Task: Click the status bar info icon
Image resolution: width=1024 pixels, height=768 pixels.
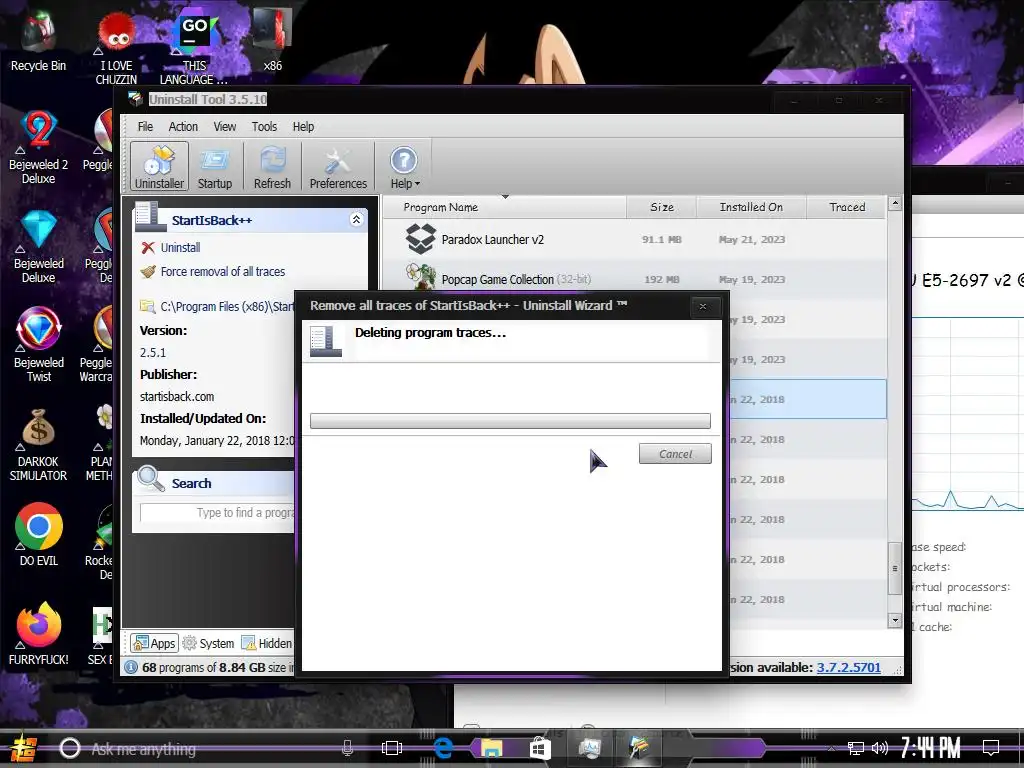Action: [131, 667]
